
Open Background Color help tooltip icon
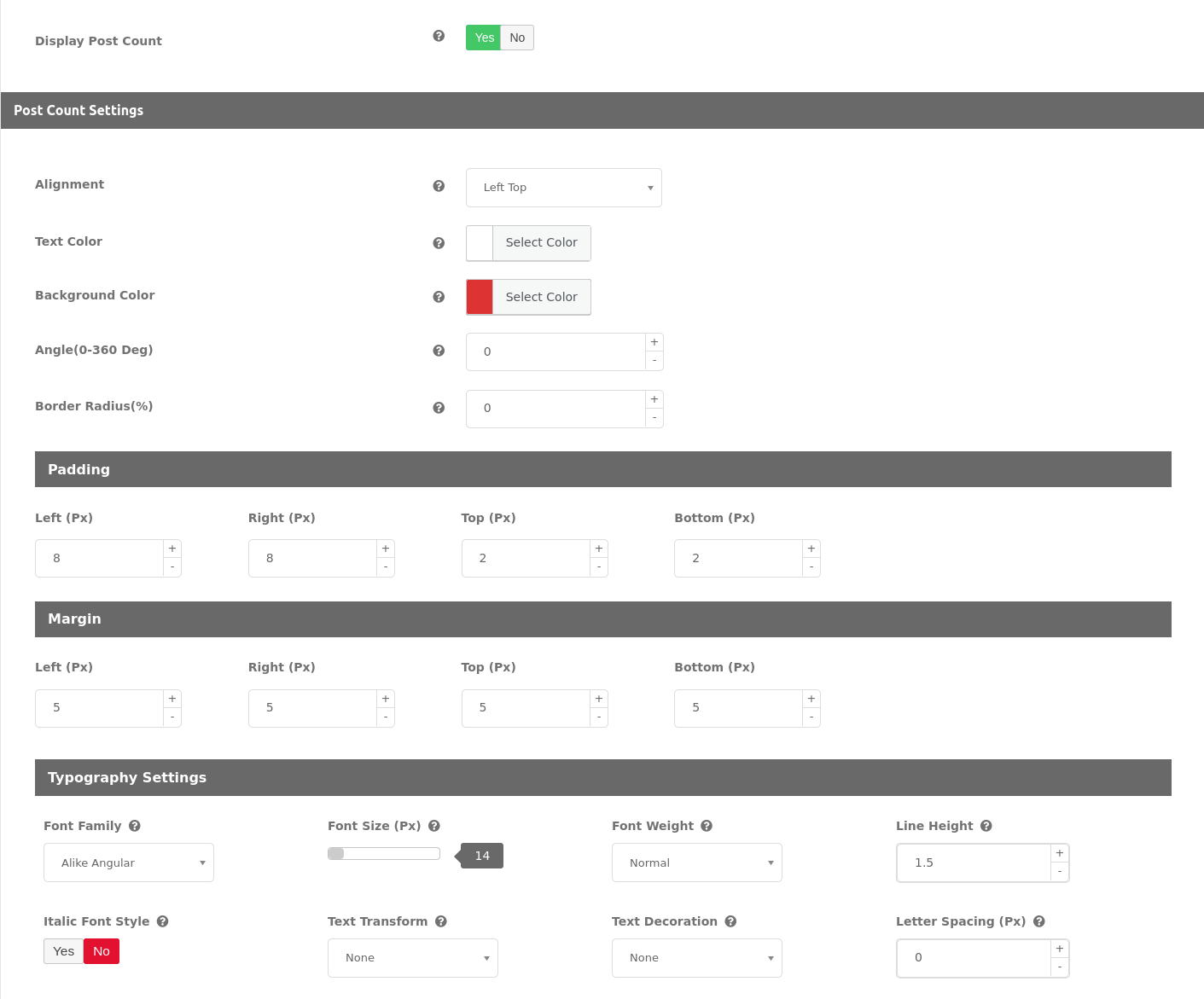[439, 297]
